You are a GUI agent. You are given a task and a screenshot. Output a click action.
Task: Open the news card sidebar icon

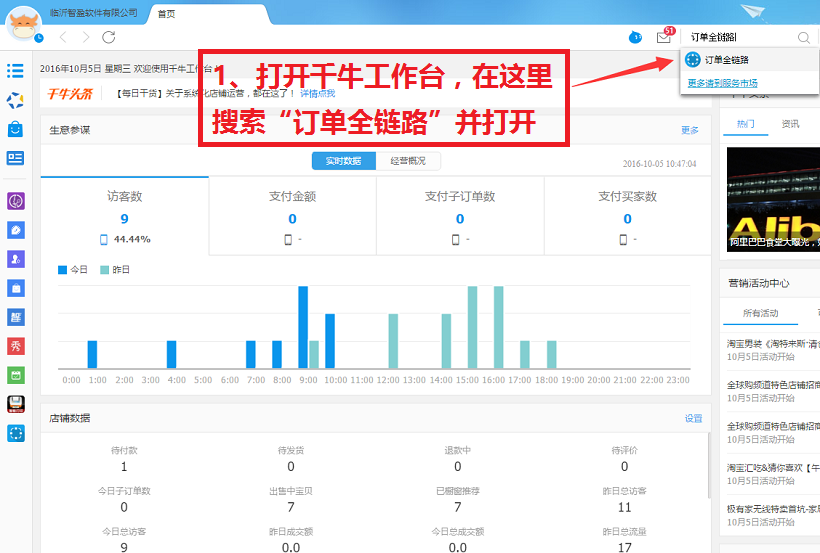15,158
